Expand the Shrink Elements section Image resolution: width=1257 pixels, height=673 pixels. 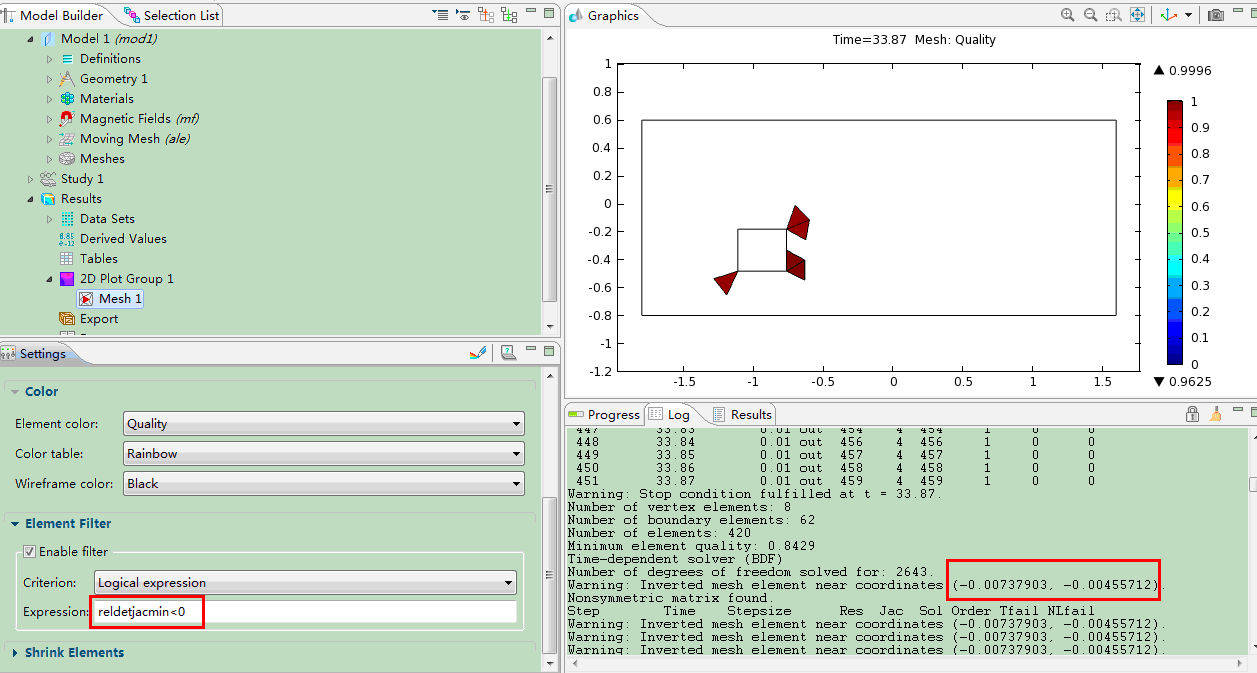[x=74, y=653]
